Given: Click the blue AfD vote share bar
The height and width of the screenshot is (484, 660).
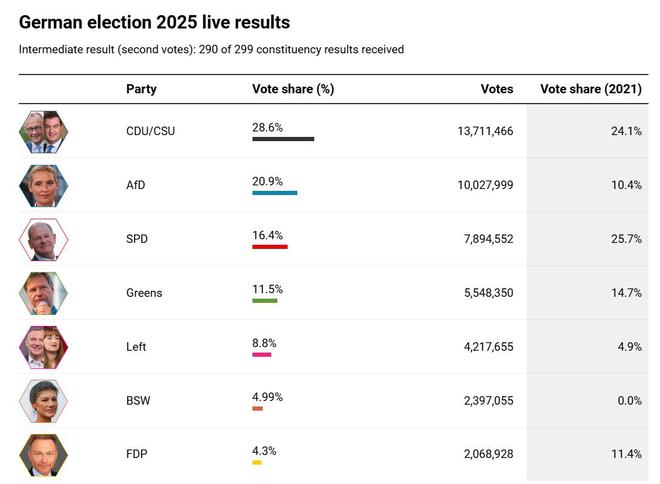Looking at the screenshot, I should (274, 193).
